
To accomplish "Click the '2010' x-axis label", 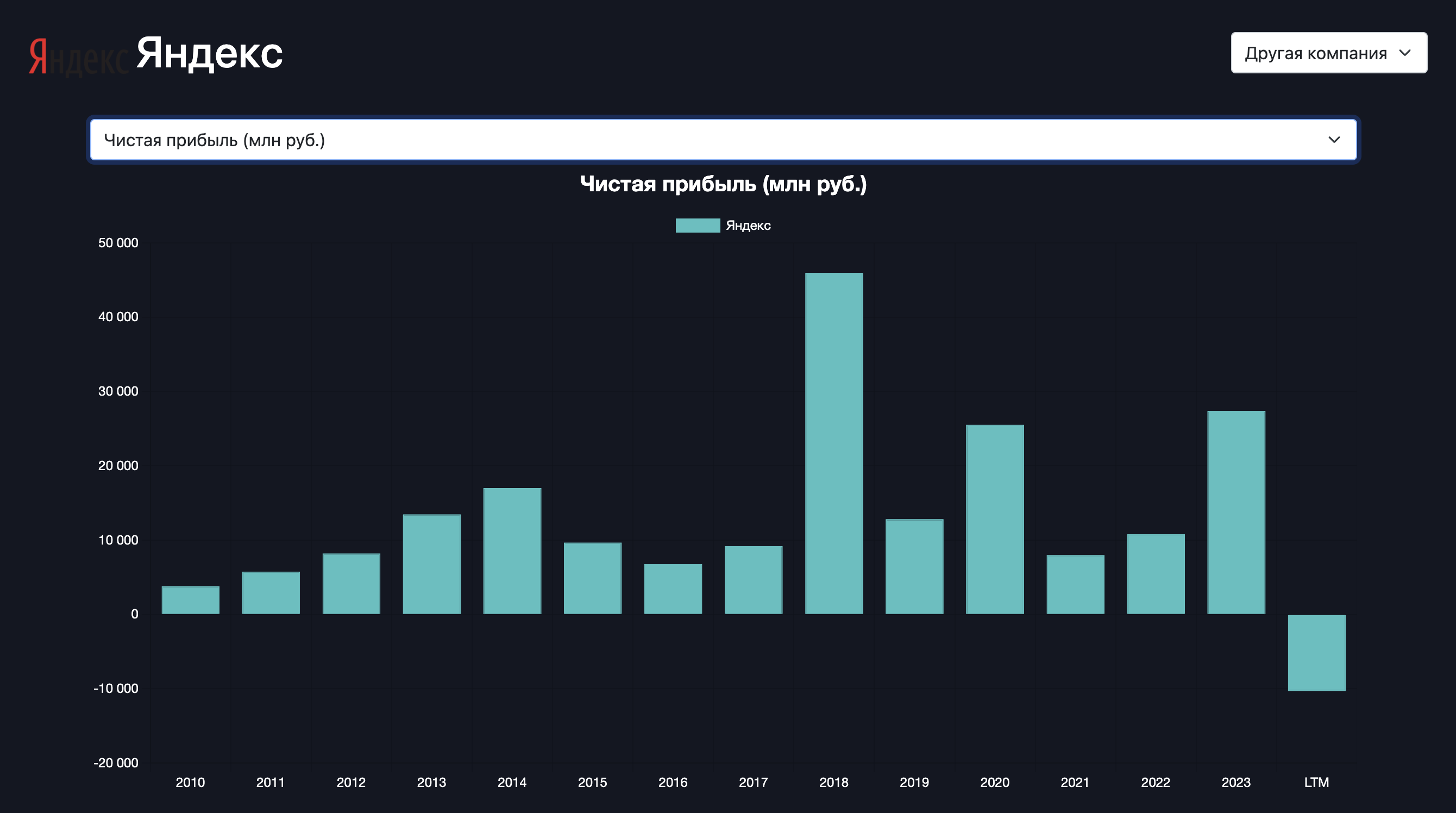I will click(x=191, y=783).
